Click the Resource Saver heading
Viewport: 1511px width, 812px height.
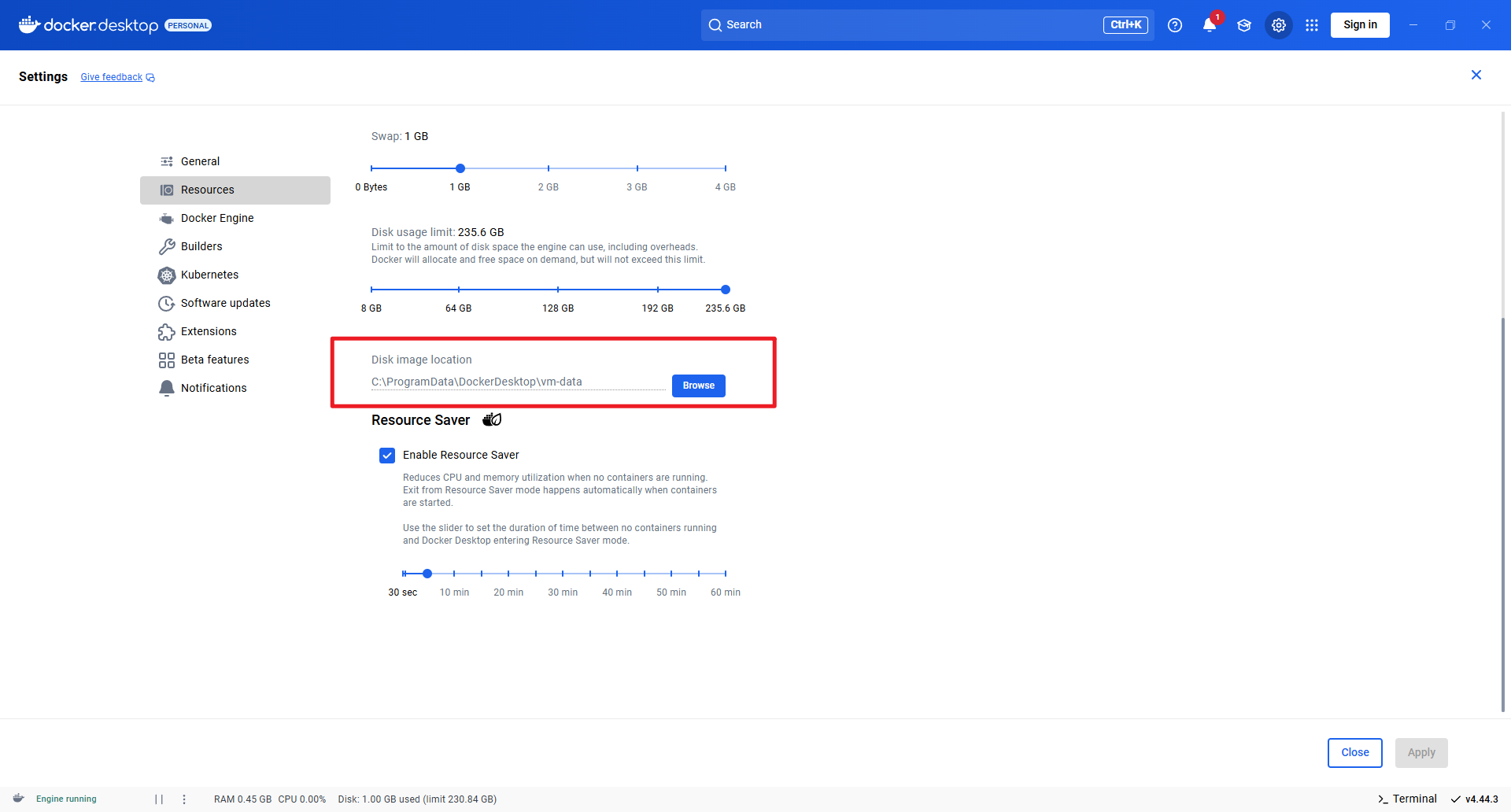(420, 420)
